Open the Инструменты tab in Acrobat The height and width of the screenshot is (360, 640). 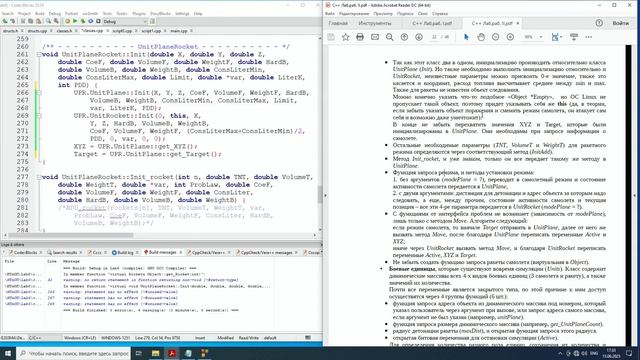pos(374,23)
